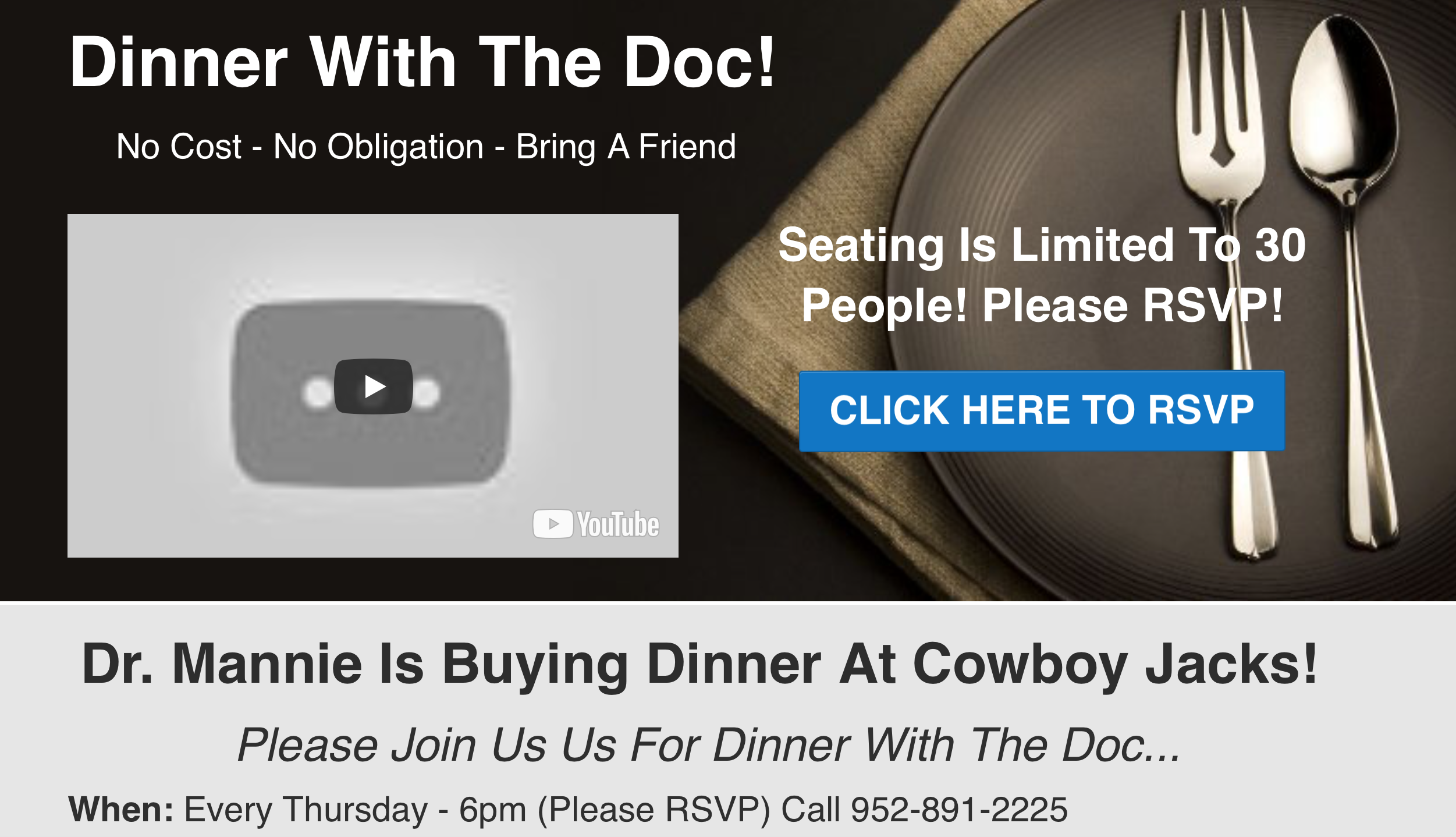This screenshot has width=1456, height=837.
Task: Click the bold When: label
Action: 121,809
